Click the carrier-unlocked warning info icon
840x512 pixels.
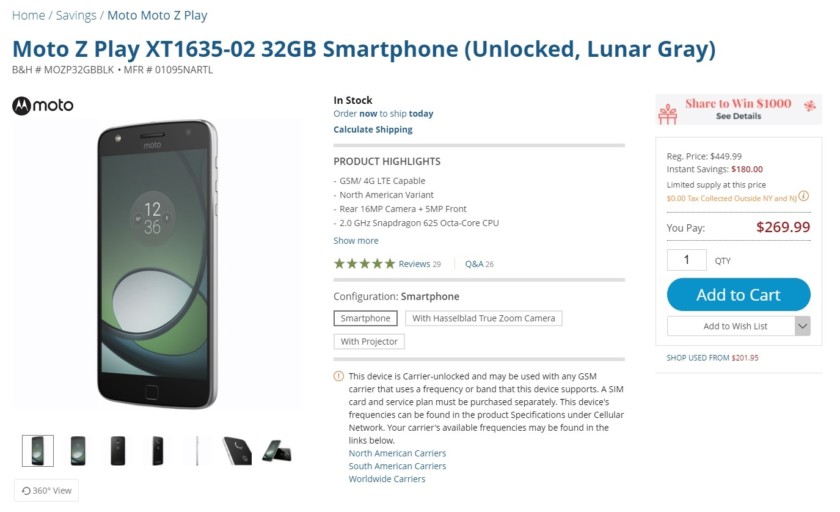click(339, 376)
